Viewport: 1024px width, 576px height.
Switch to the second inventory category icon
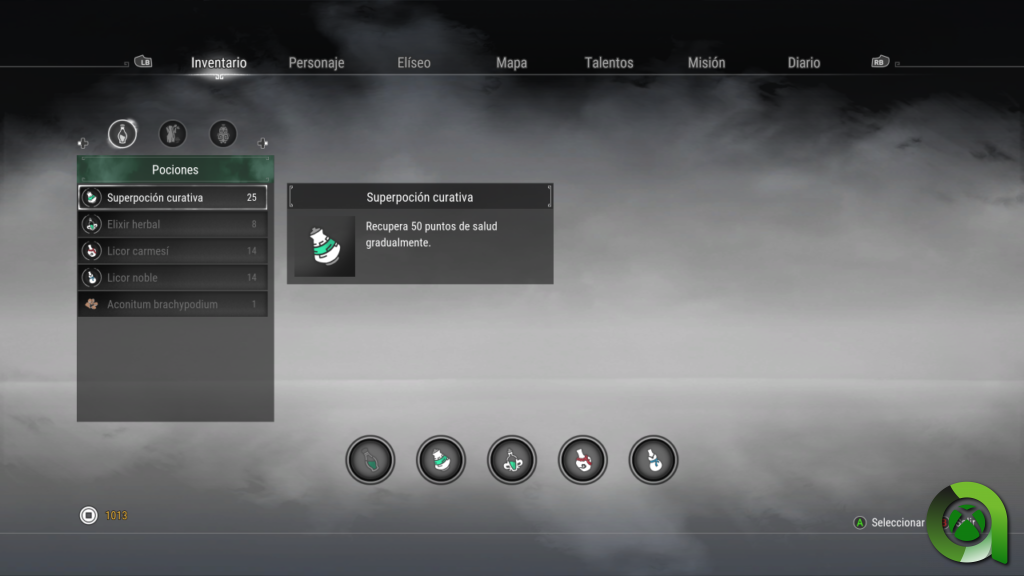pos(173,134)
